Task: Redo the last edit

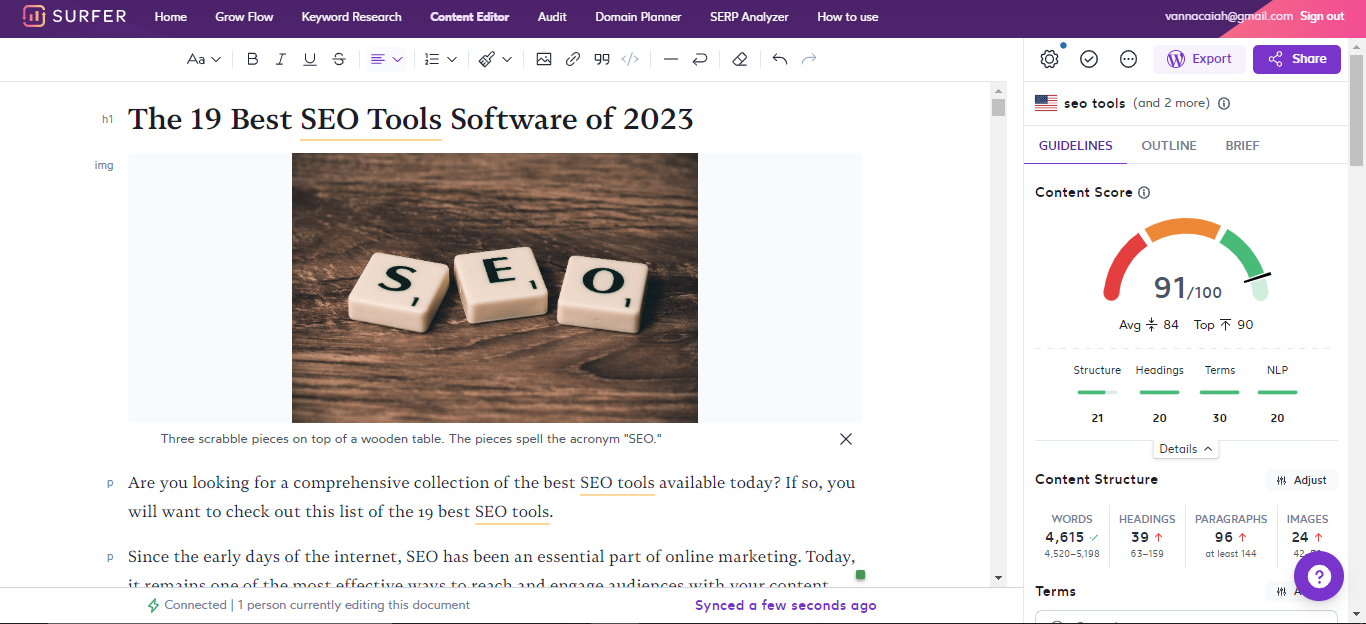Action: point(809,59)
